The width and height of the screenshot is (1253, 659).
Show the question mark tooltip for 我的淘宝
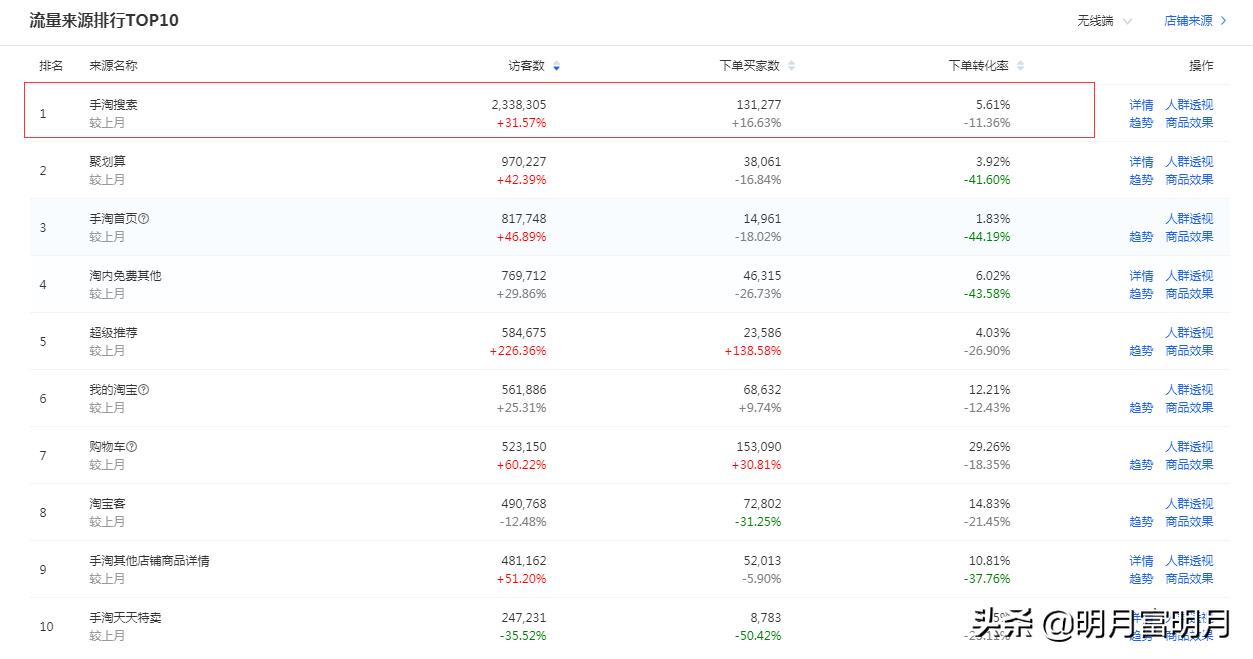click(144, 389)
